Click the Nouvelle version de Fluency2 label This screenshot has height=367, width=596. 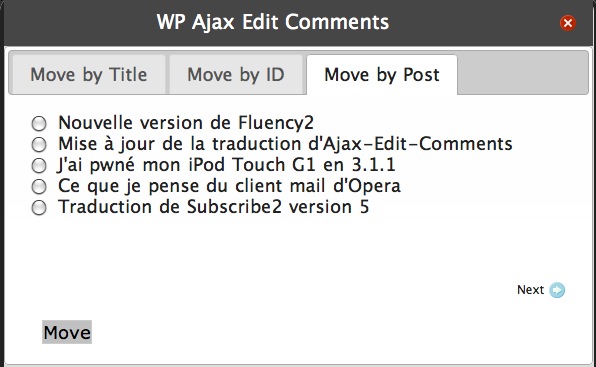186,123
